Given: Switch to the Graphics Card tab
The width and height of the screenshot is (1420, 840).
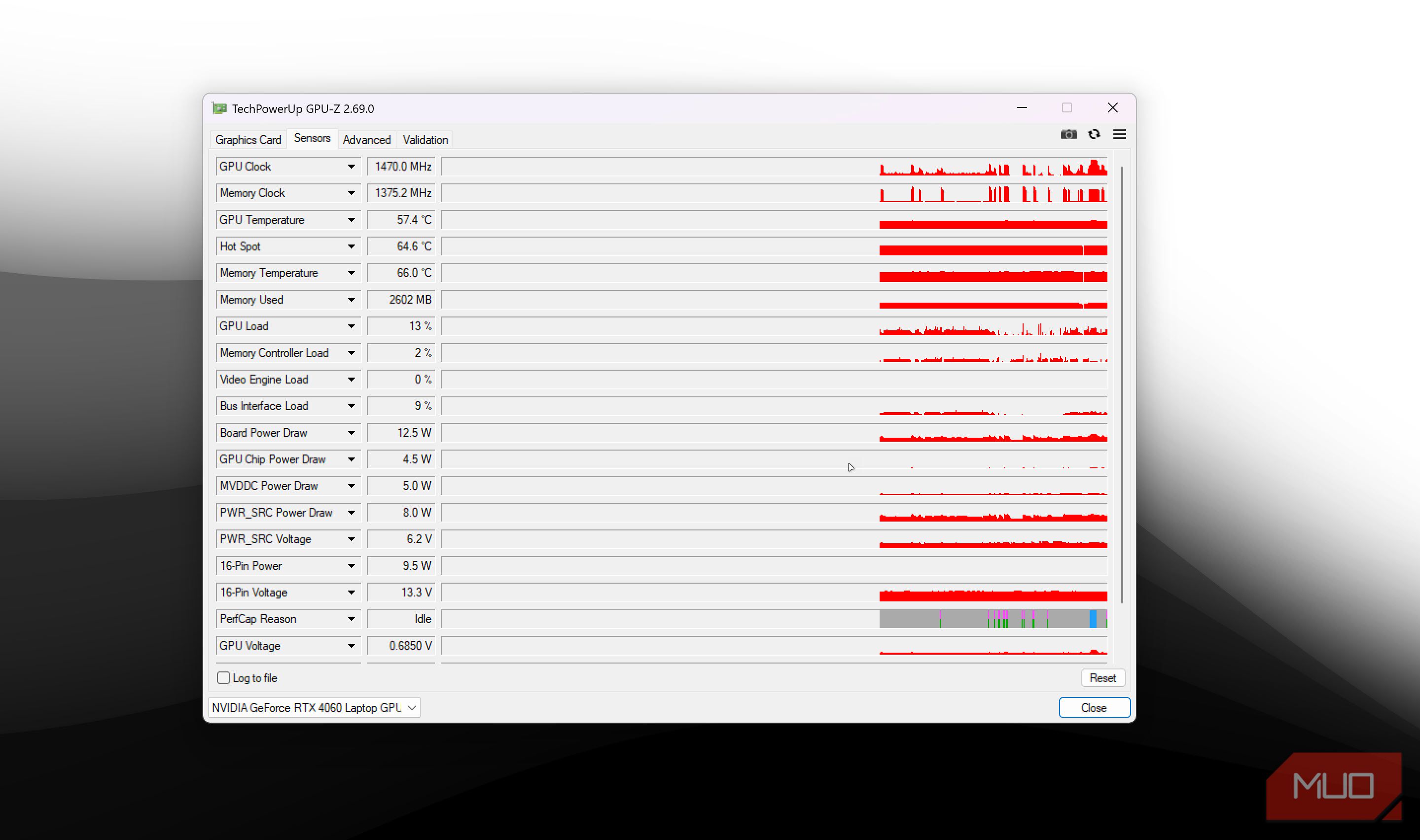Looking at the screenshot, I should (x=248, y=140).
